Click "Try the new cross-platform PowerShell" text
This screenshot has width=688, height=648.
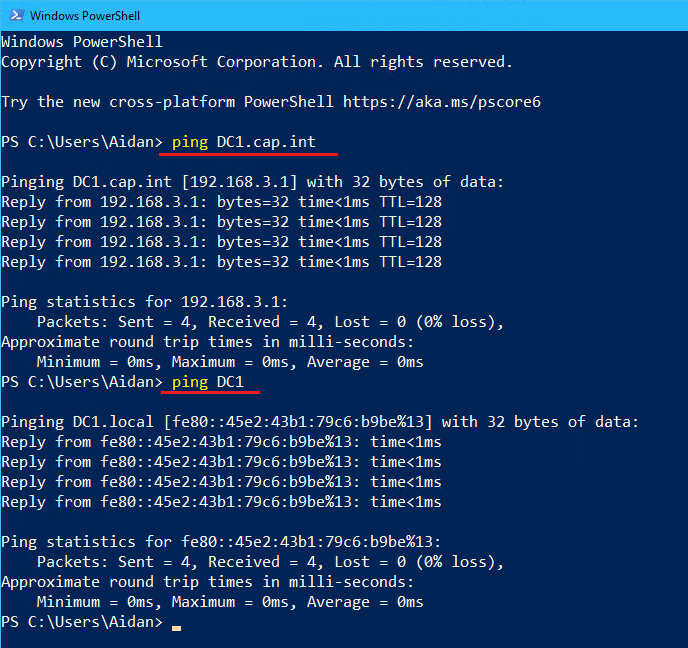pos(168,102)
